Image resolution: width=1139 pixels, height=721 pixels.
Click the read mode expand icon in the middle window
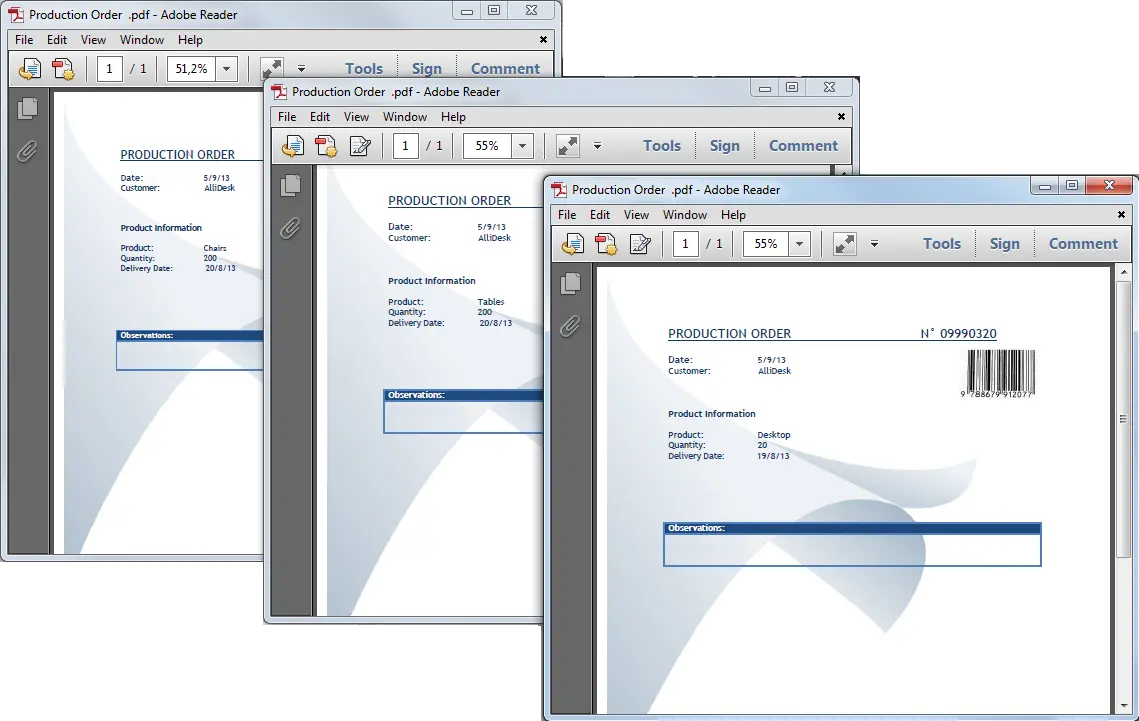[567, 146]
